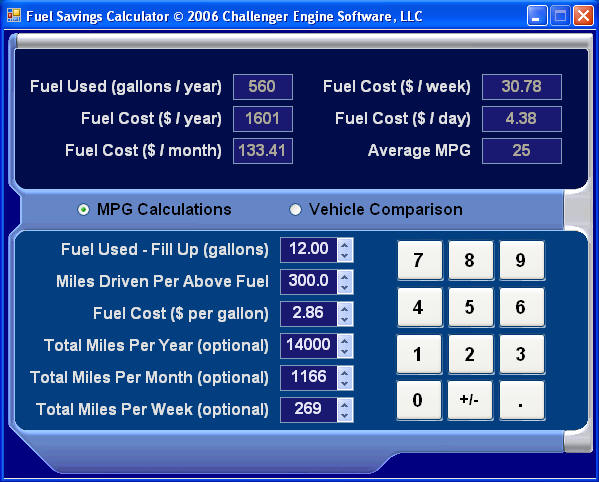This screenshot has height=482, width=599.
Task: Click the +/- sign toggle key
Action: [x=470, y=400]
